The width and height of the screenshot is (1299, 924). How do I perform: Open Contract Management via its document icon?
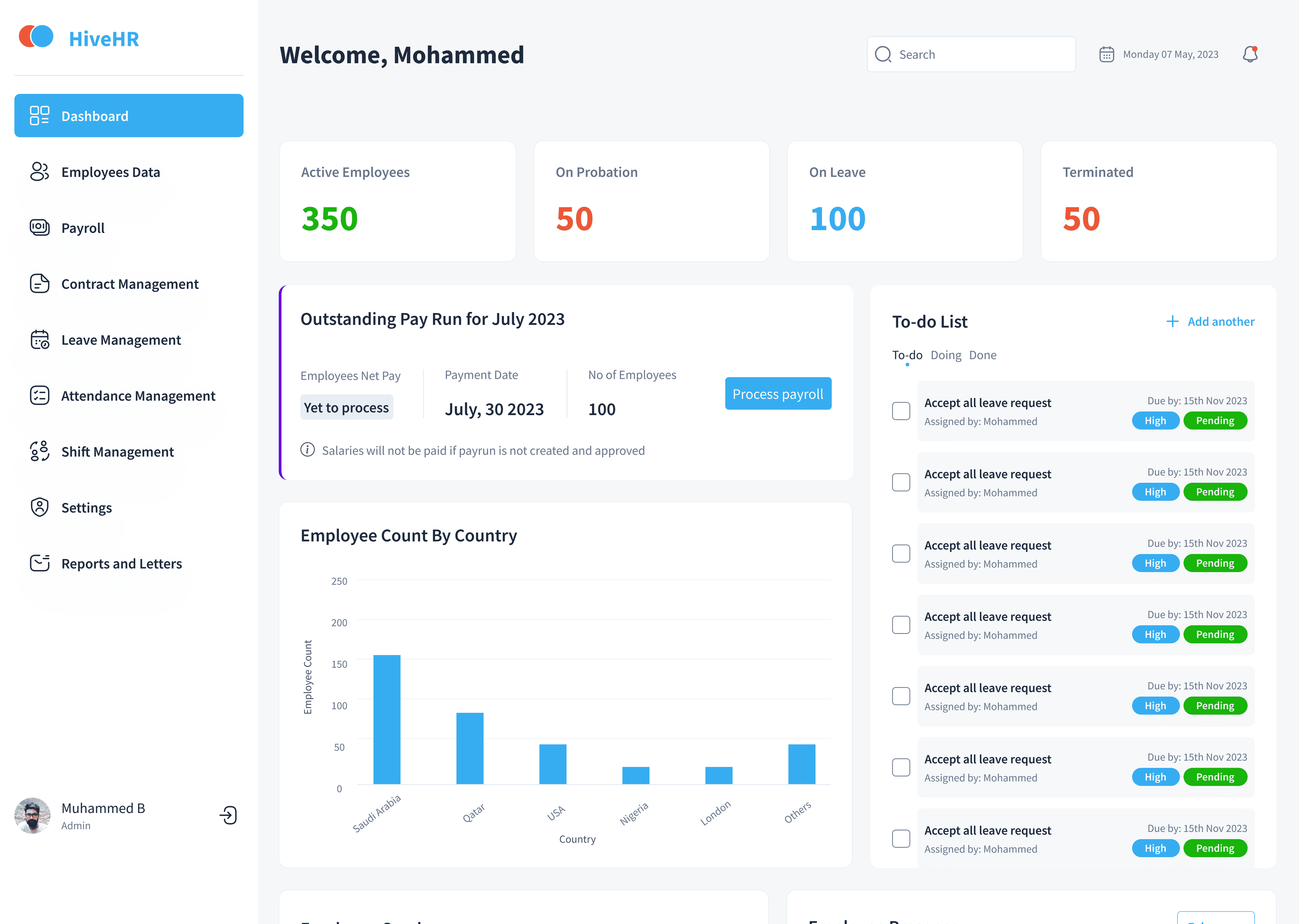(x=39, y=283)
